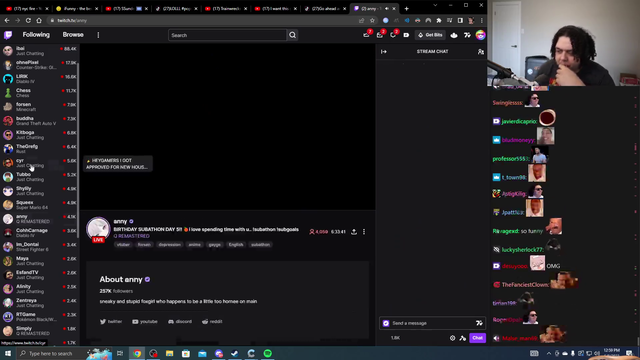
Task: Open the user avatar menu
Action: click(x=480, y=35)
